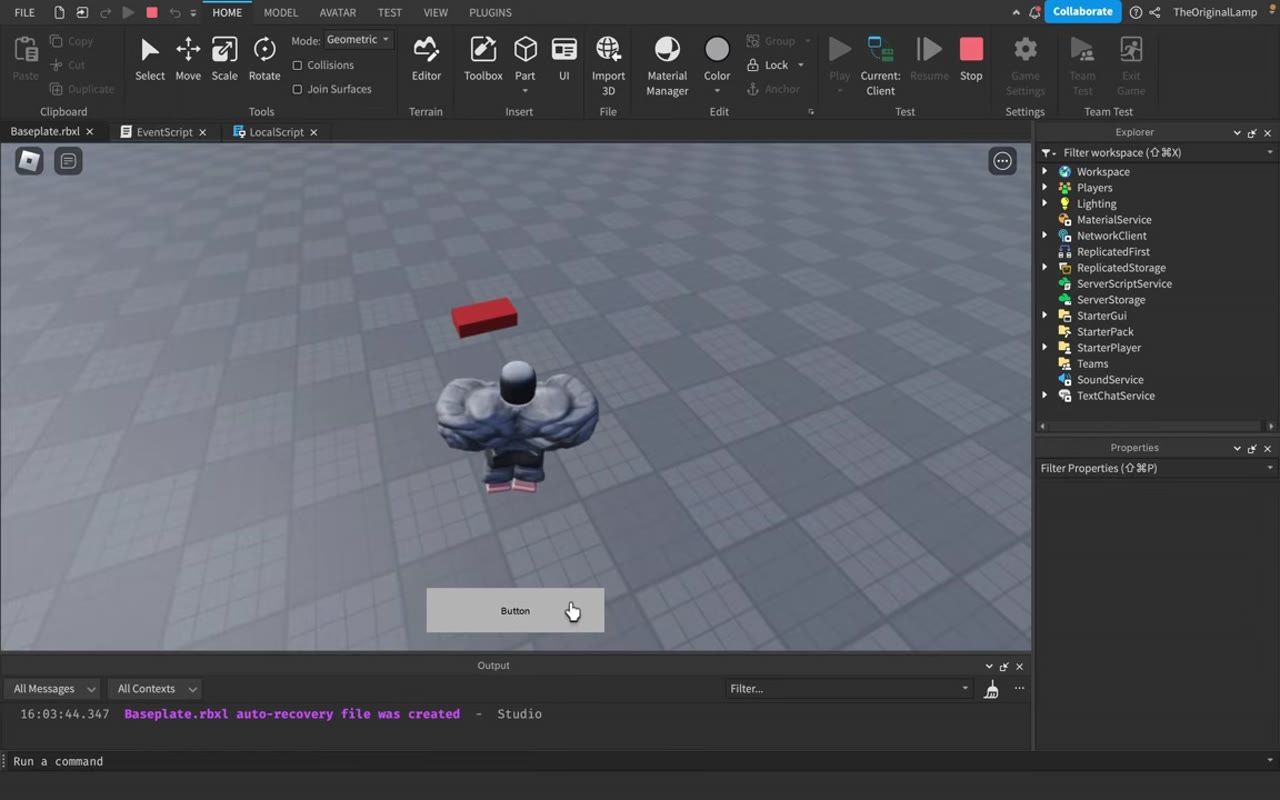This screenshot has width=1280, height=800.
Task: Enable the Collisions checkbox
Action: (x=297, y=65)
